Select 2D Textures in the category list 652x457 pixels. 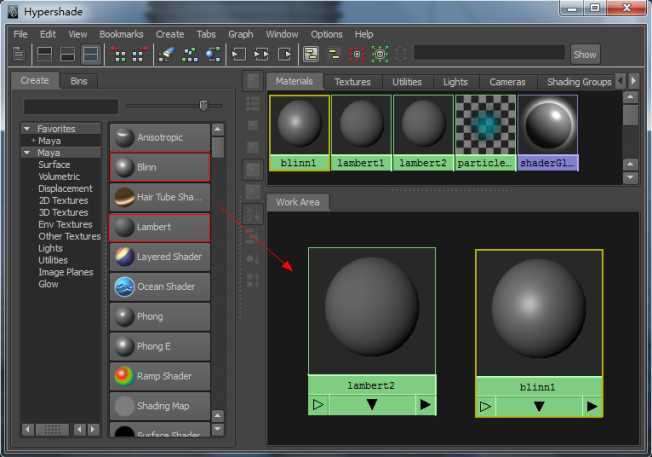(x=63, y=201)
